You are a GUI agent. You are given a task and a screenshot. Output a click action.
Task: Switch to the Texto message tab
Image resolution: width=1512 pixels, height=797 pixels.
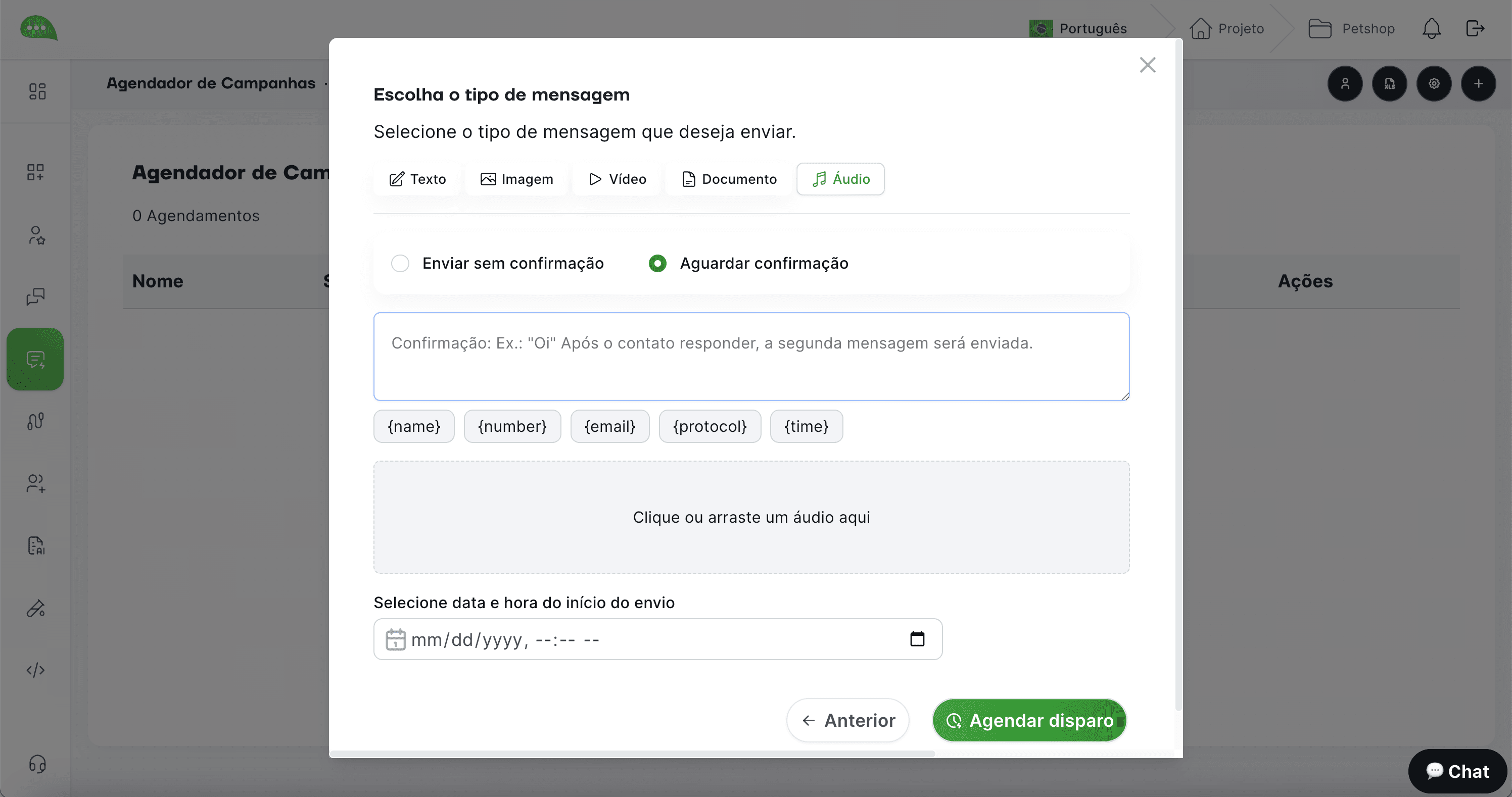[x=417, y=179]
